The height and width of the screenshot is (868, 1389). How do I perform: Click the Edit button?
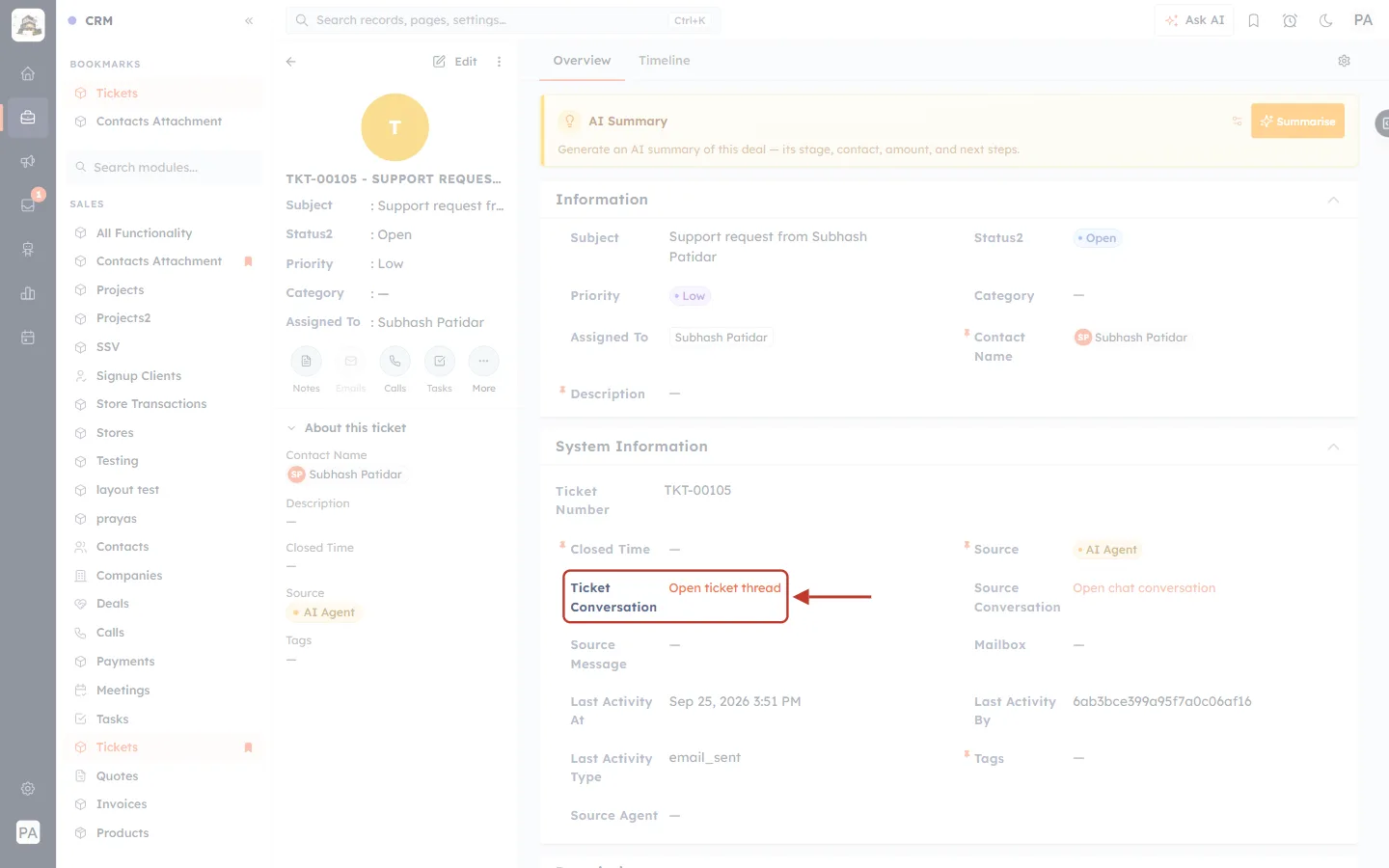(x=455, y=61)
